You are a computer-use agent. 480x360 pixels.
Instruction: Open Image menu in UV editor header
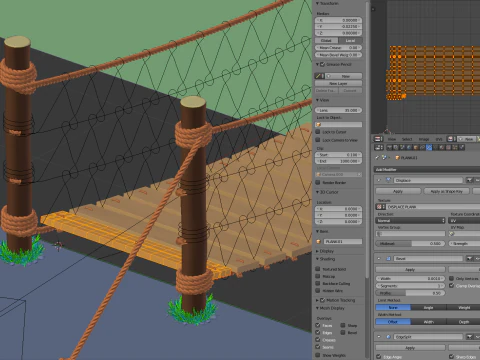[x=424, y=139]
